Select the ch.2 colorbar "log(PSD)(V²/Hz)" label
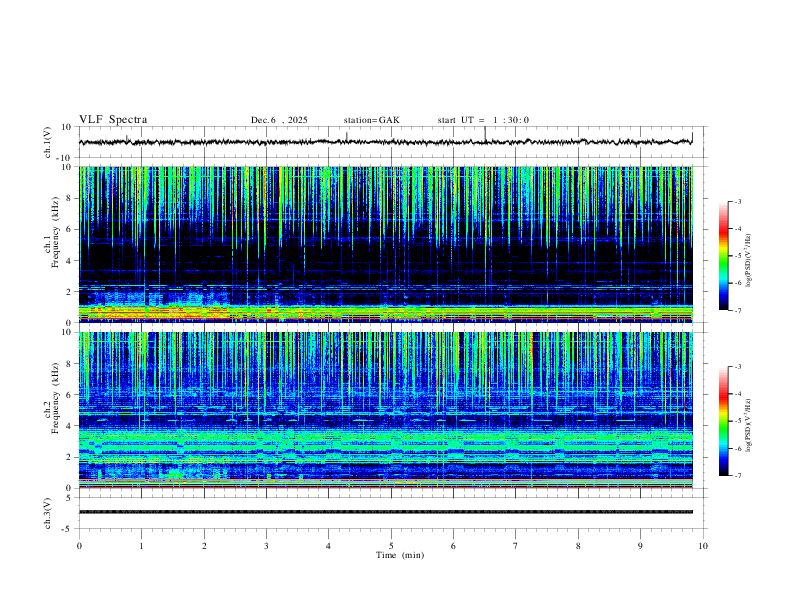 tap(748, 425)
